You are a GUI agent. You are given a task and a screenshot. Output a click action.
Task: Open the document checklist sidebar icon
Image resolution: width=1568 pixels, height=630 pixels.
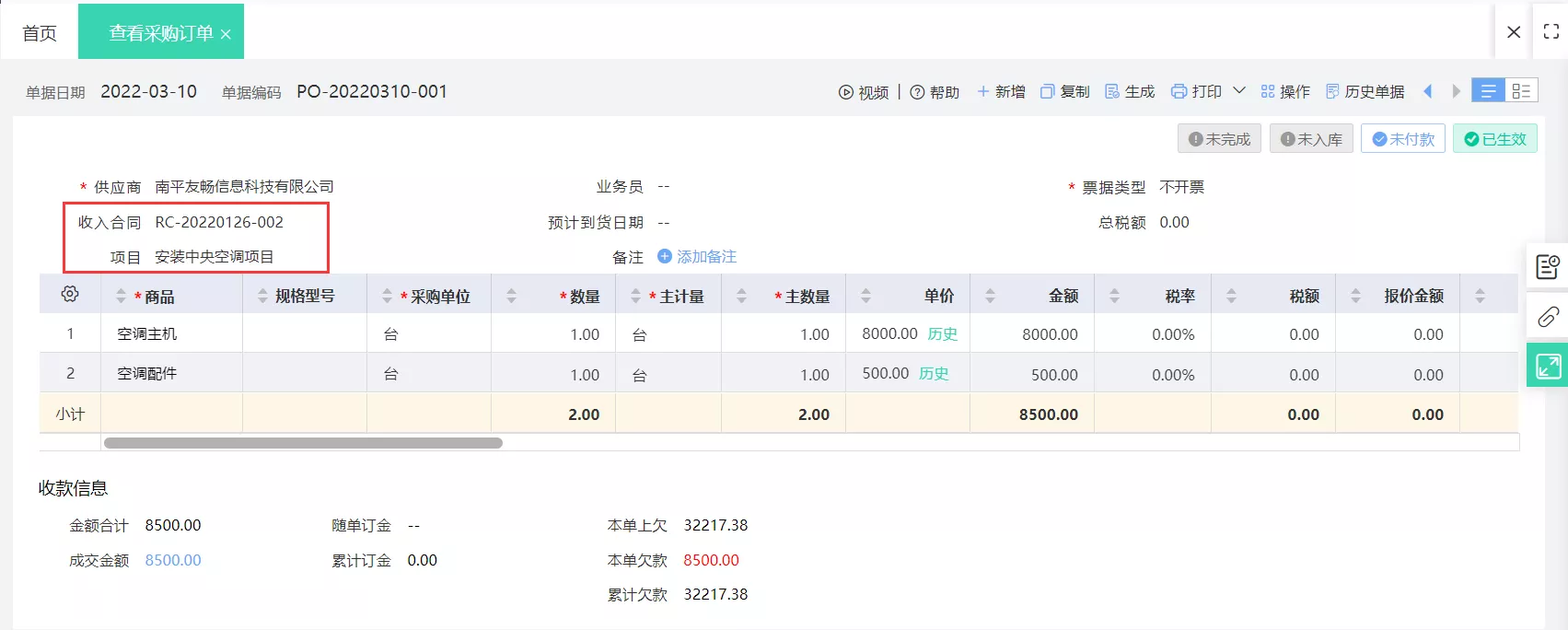(x=1548, y=267)
